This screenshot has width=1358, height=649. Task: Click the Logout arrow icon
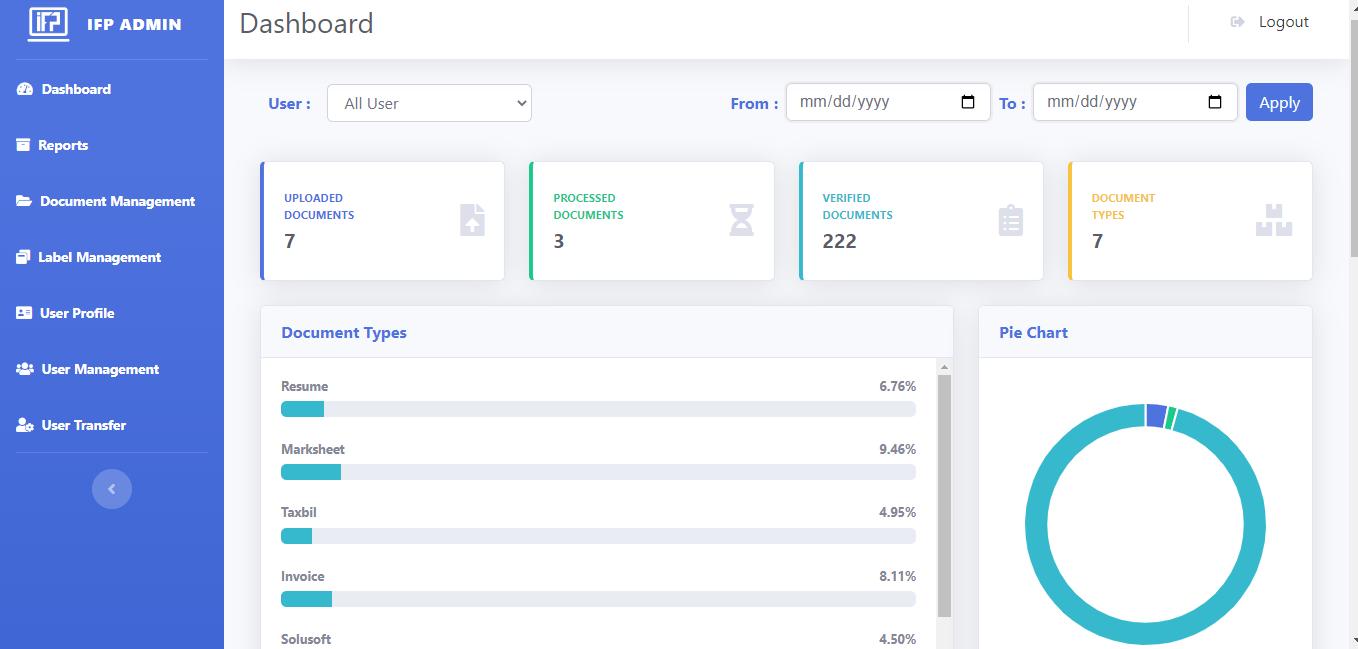click(1237, 22)
